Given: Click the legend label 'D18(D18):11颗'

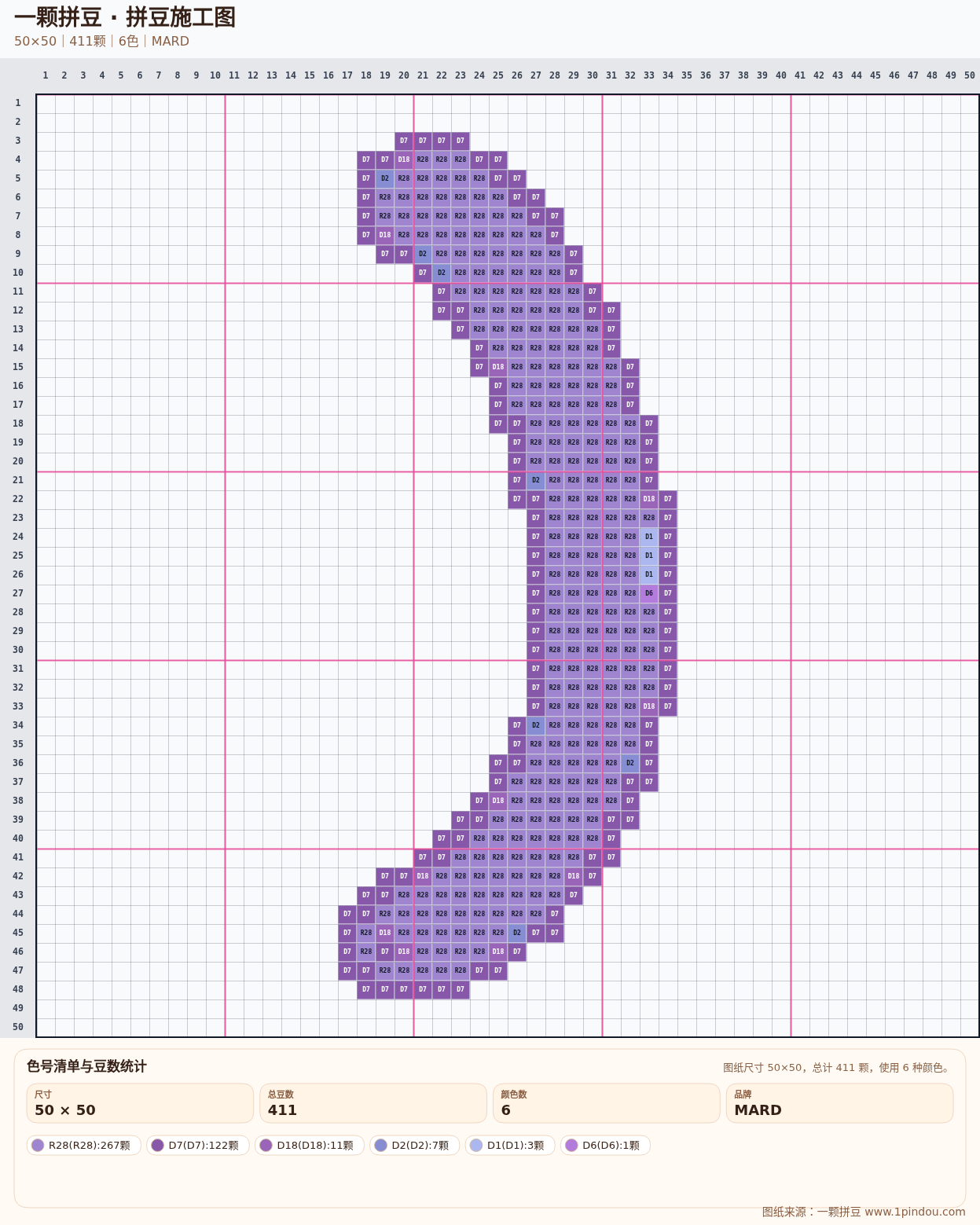Looking at the screenshot, I should click(x=315, y=1146).
